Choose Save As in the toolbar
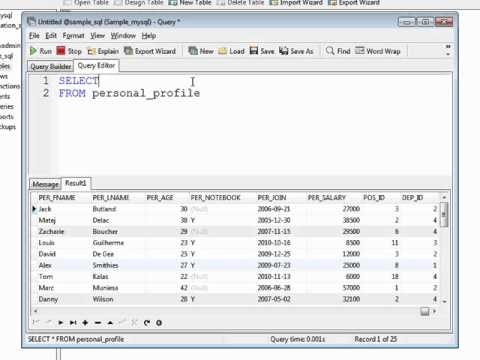The width and height of the screenshot is (480, 360). pos(296,51)
